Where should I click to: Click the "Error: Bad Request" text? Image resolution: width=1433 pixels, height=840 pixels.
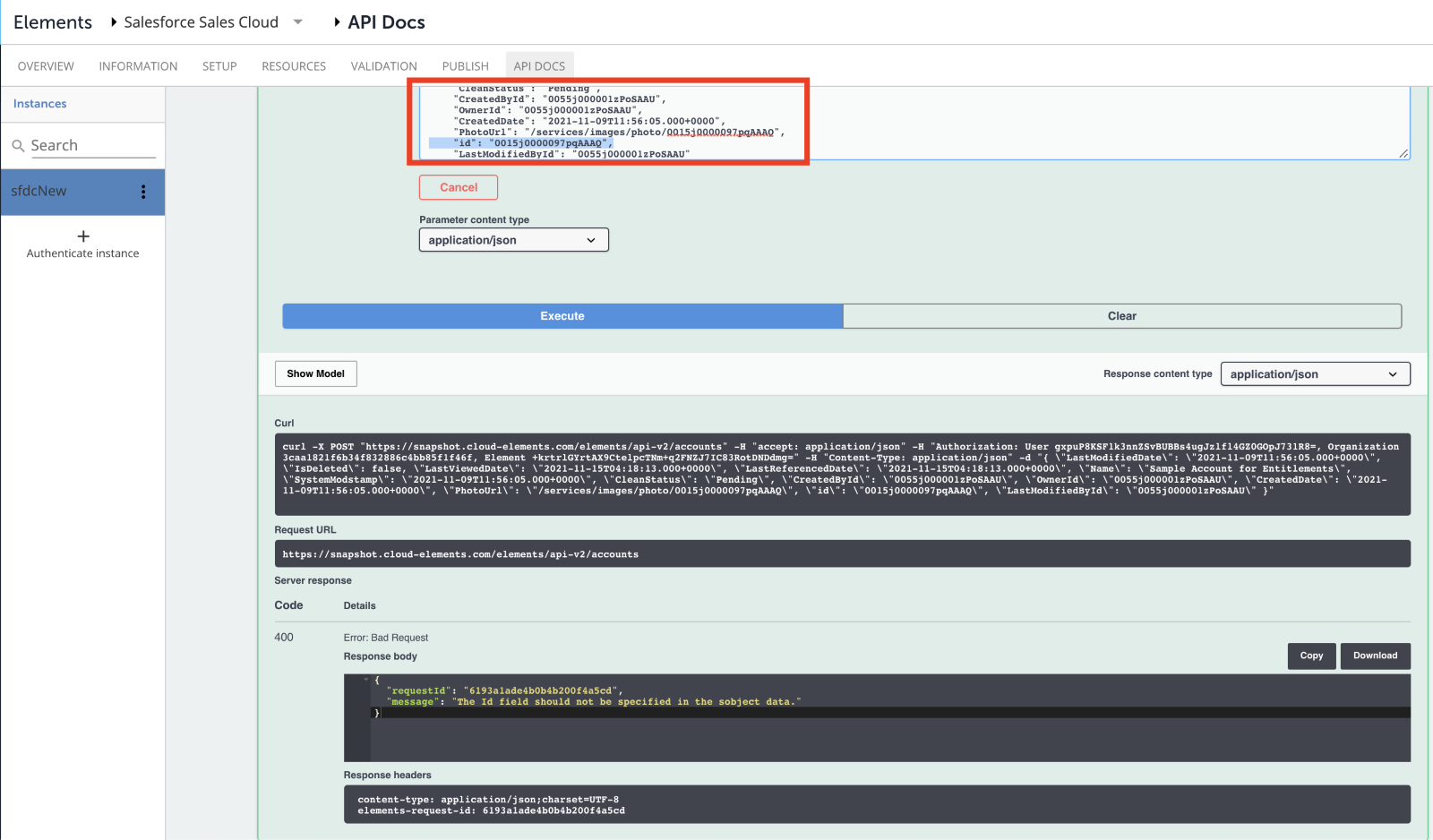pos(386,638)
